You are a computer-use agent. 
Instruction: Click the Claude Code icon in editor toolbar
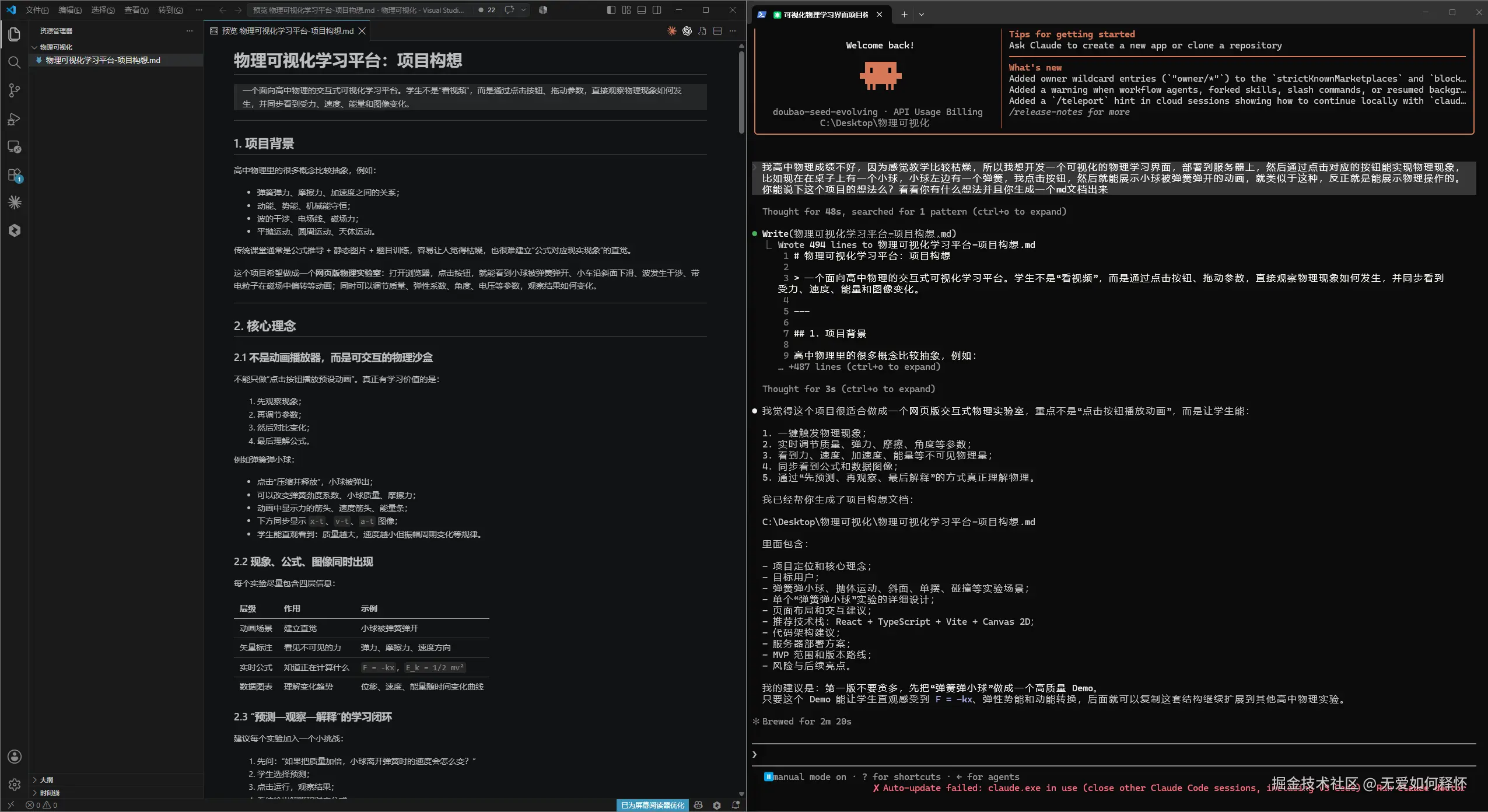click(672, 31)
